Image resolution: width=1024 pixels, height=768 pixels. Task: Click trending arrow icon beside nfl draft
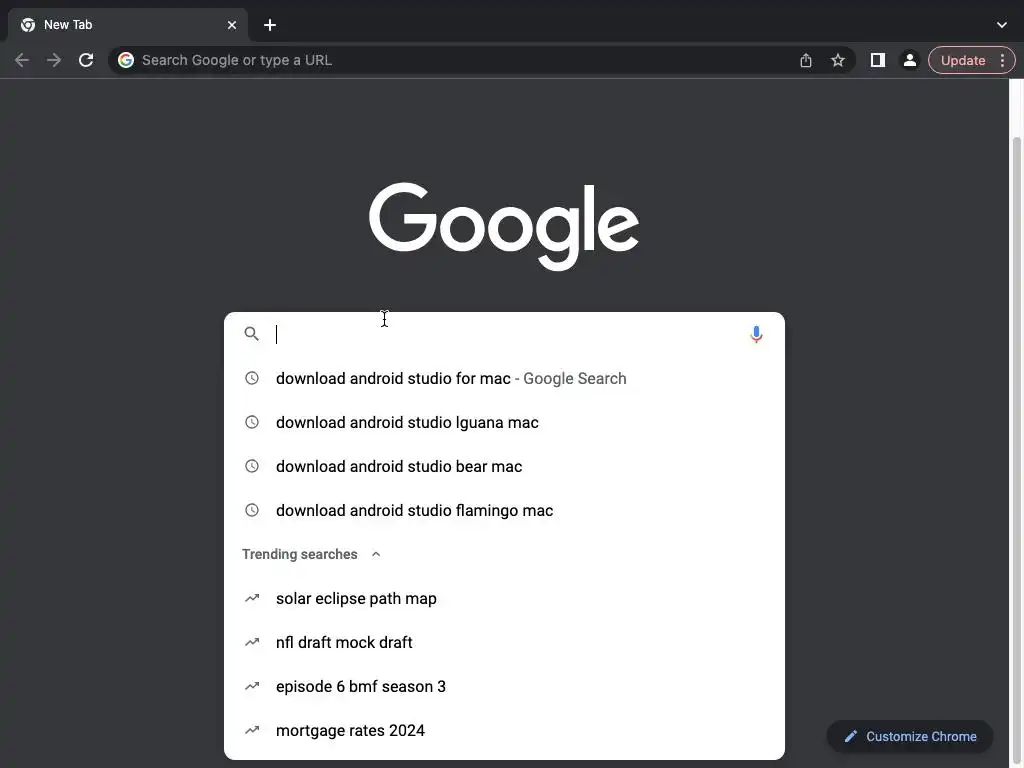pyautogui.click(x=251, y=643)
